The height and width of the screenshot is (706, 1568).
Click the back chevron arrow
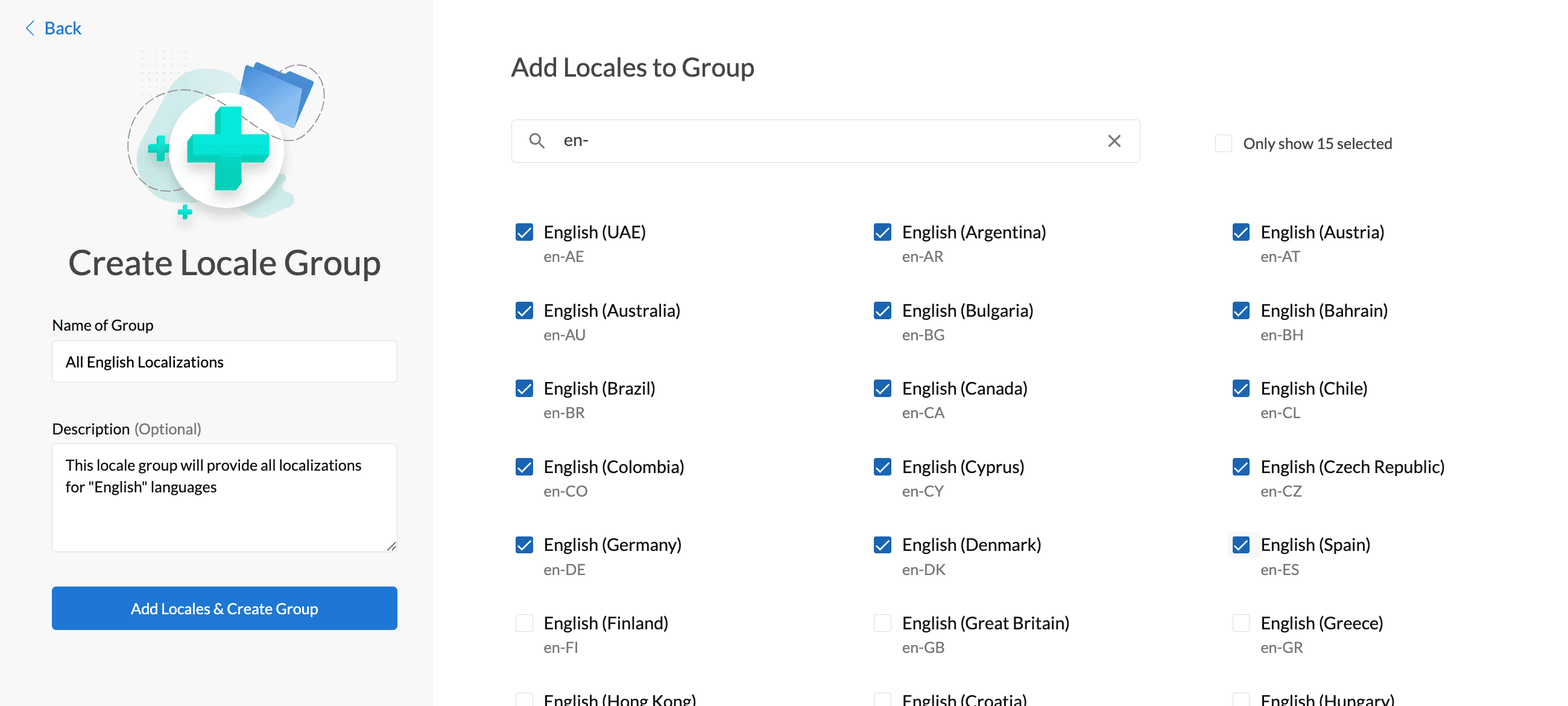pos(30,28)
